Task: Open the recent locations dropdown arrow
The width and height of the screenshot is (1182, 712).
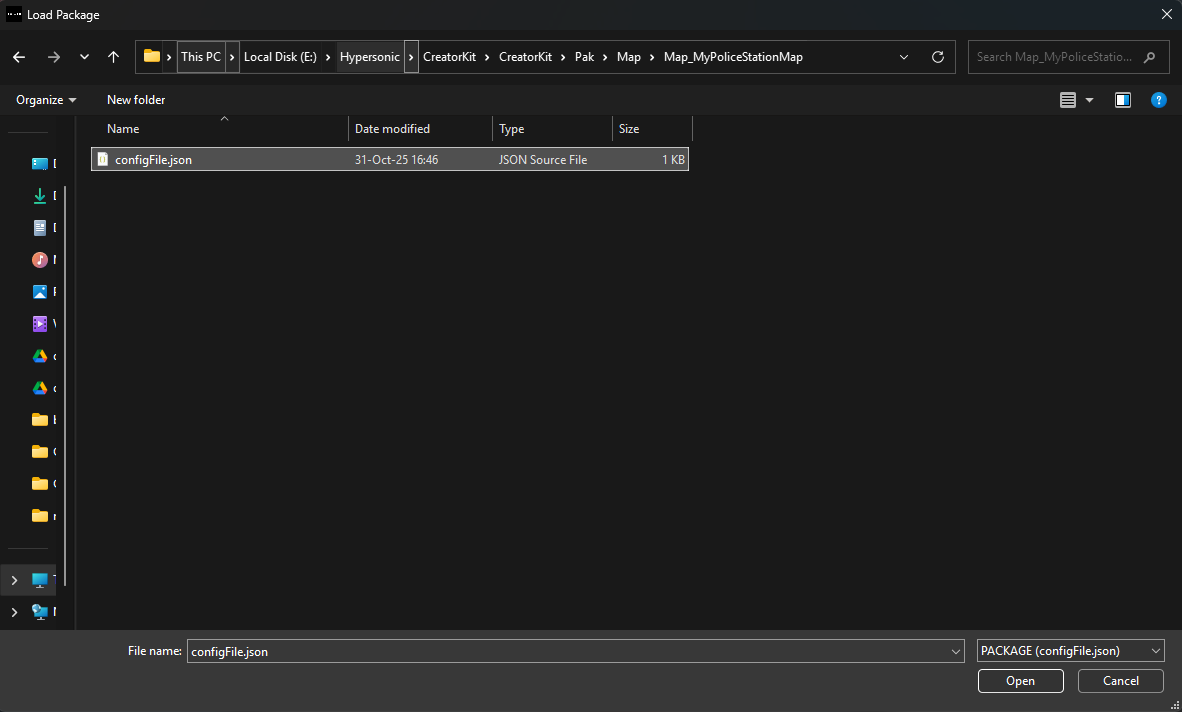Action: [84, 57]
